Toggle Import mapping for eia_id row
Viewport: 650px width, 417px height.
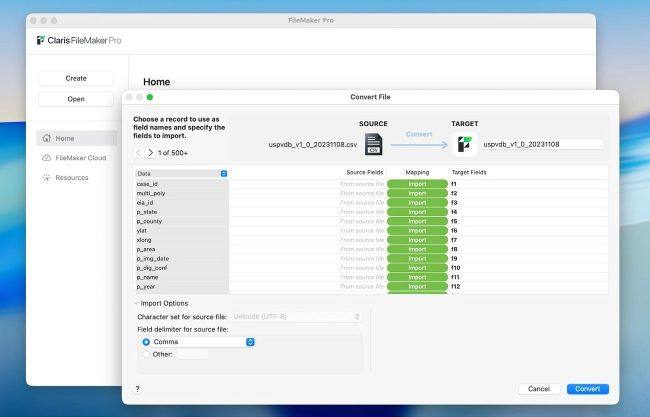tap(417, 203)
